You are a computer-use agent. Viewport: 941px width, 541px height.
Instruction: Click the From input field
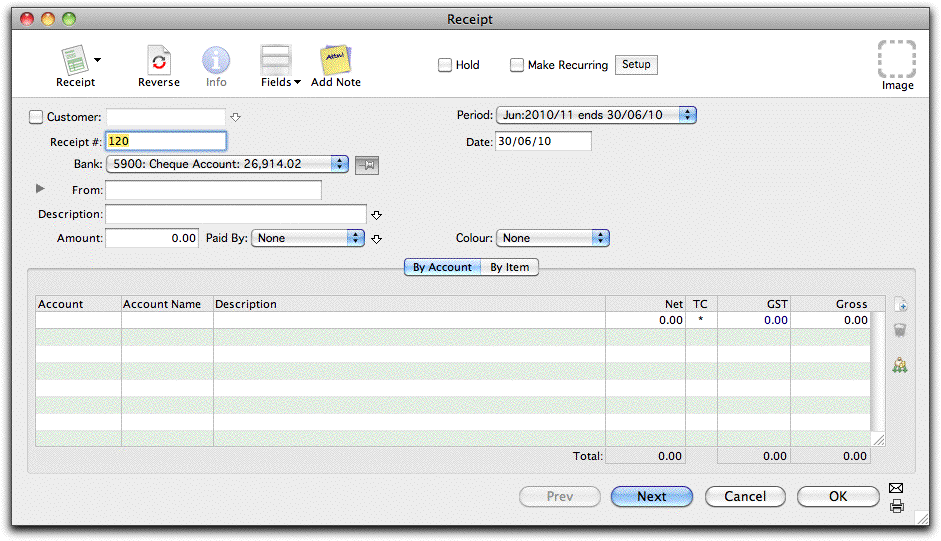point(214,190)
